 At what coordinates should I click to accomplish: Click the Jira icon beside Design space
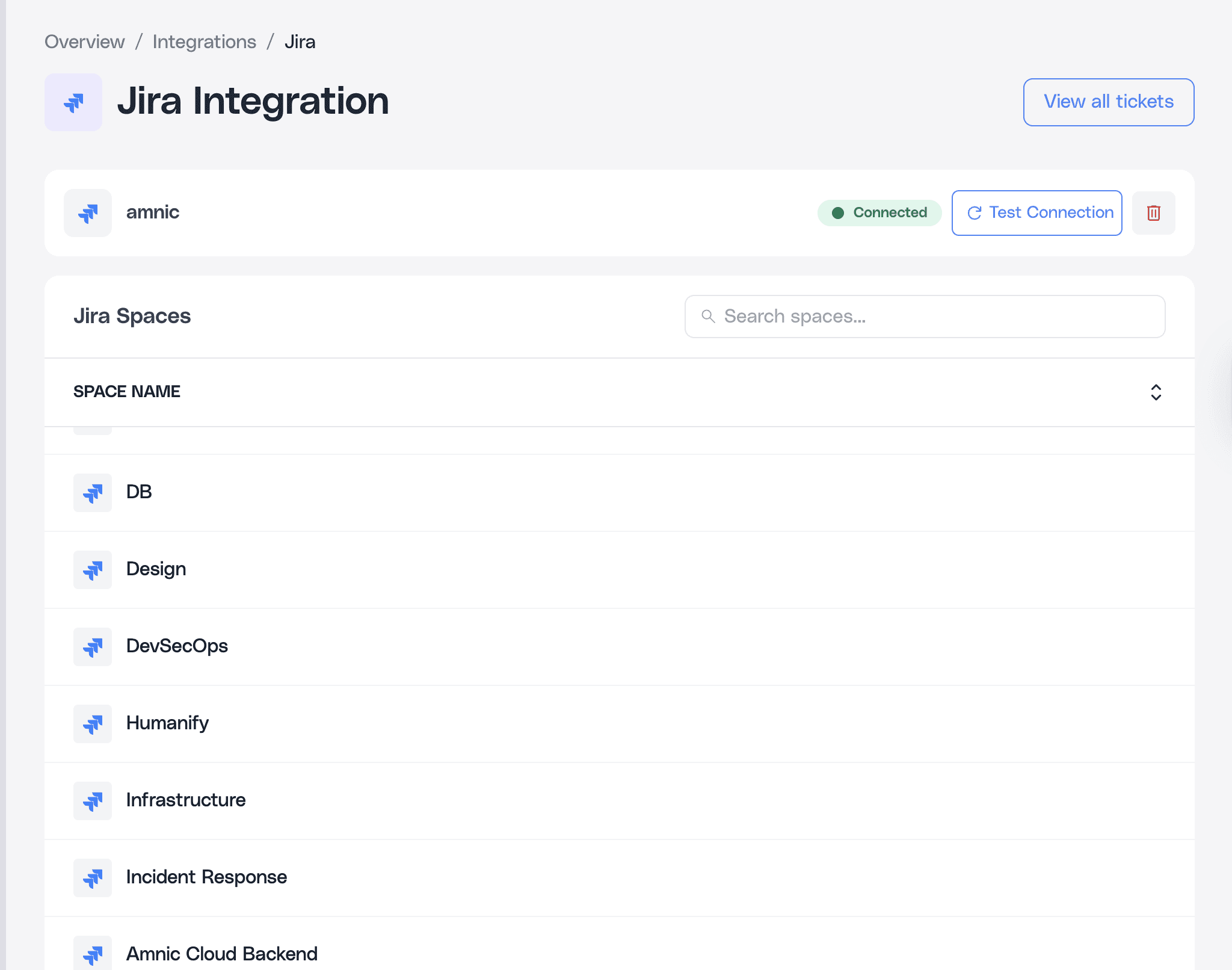pyautogui.click(x=93, y=570)
